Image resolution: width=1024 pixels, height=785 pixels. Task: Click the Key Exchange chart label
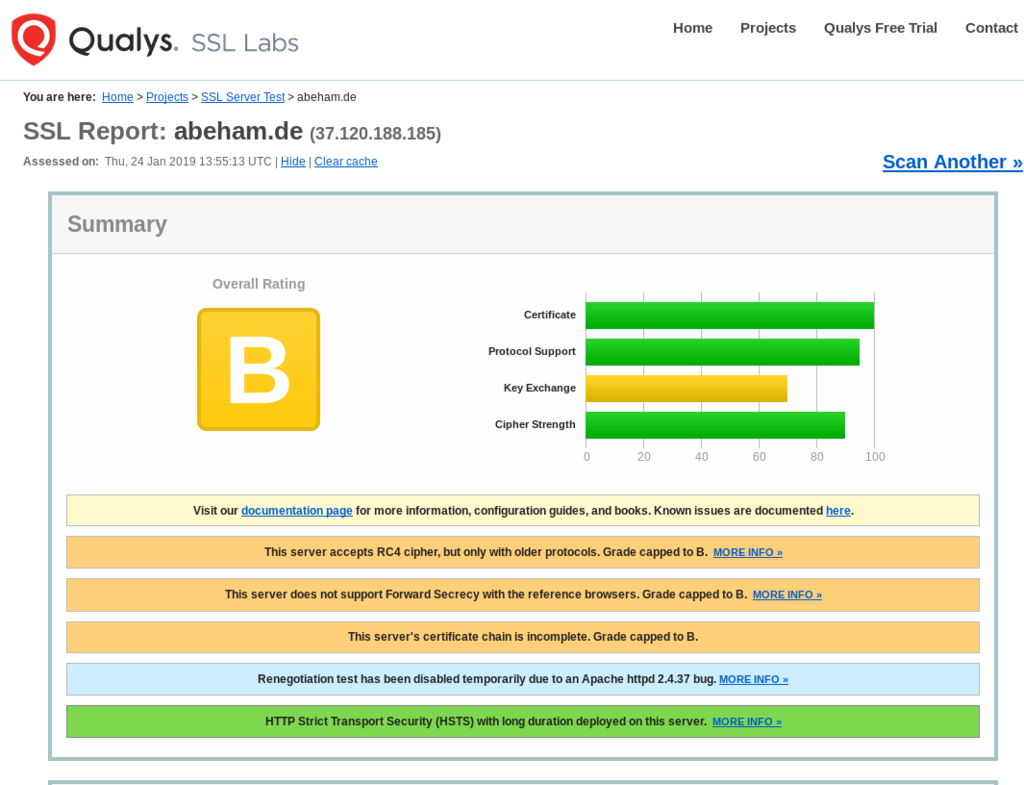[539, 388]
